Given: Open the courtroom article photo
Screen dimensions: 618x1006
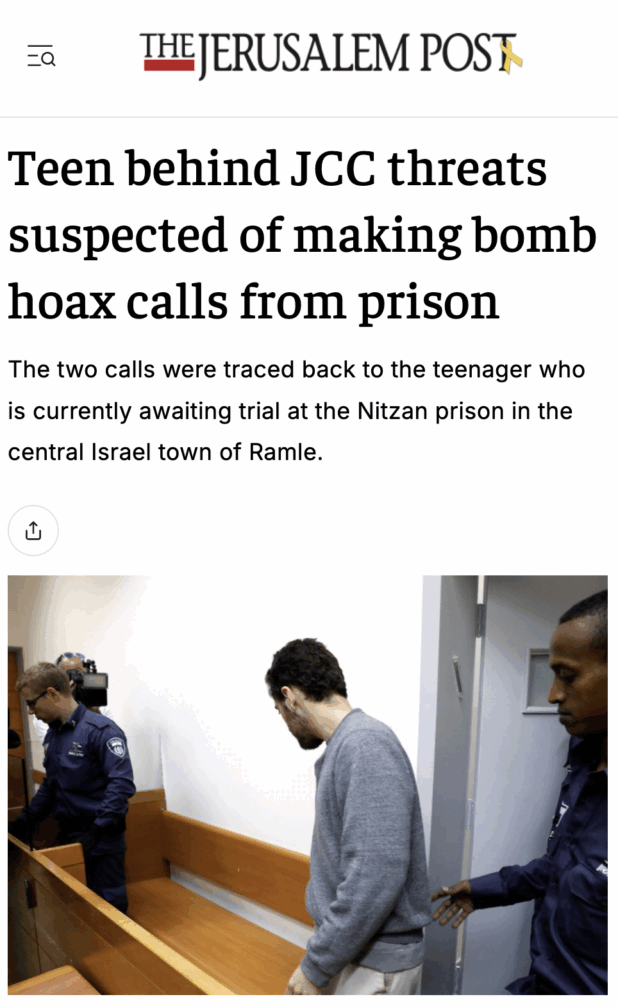Looking at the screenshot, I should pyautogui.click(x=307, y=785).
